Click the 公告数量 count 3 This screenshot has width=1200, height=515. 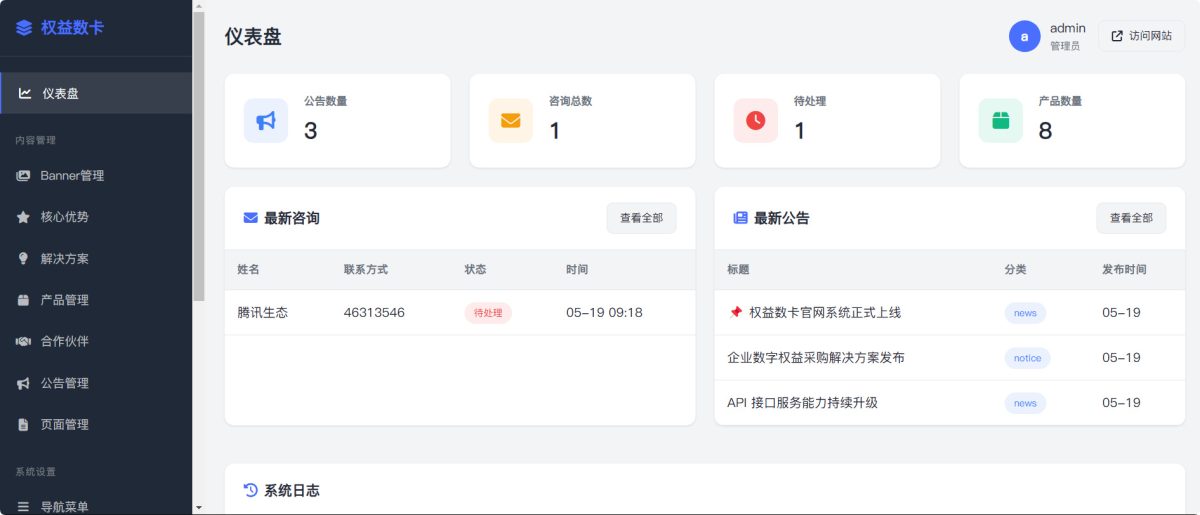[310, 130]
